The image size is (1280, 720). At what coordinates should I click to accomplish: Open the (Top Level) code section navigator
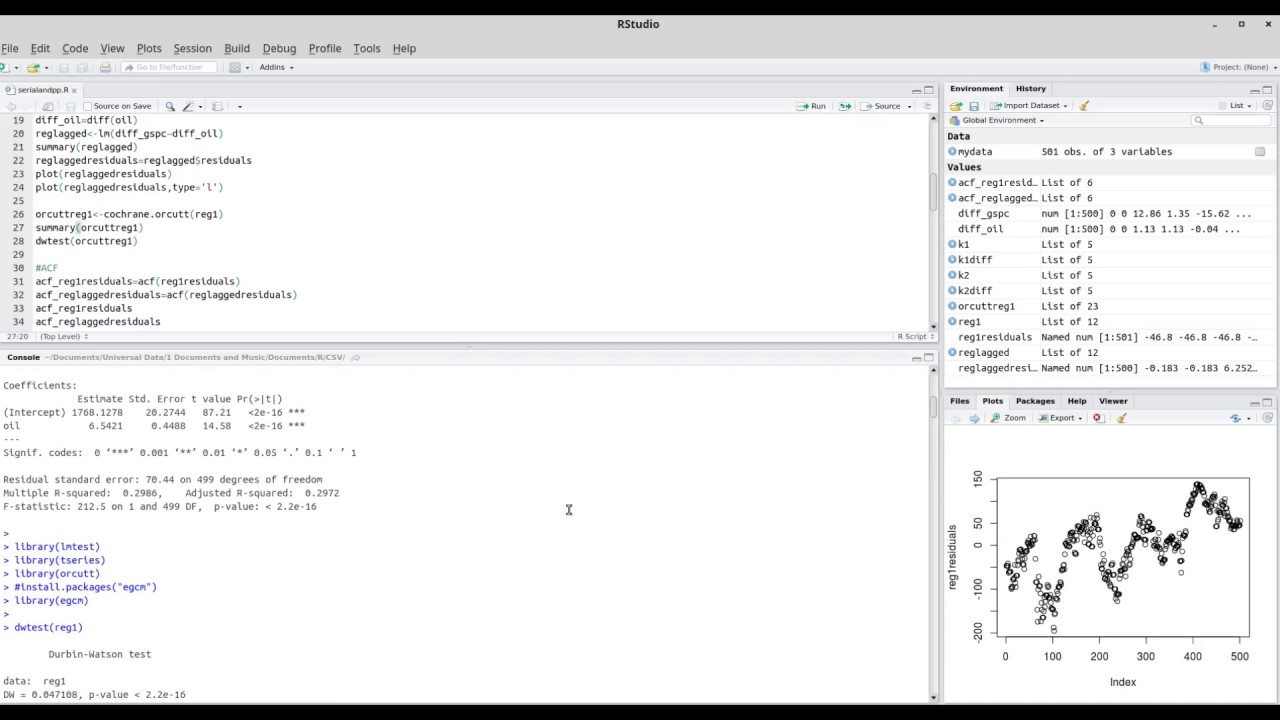62,337
